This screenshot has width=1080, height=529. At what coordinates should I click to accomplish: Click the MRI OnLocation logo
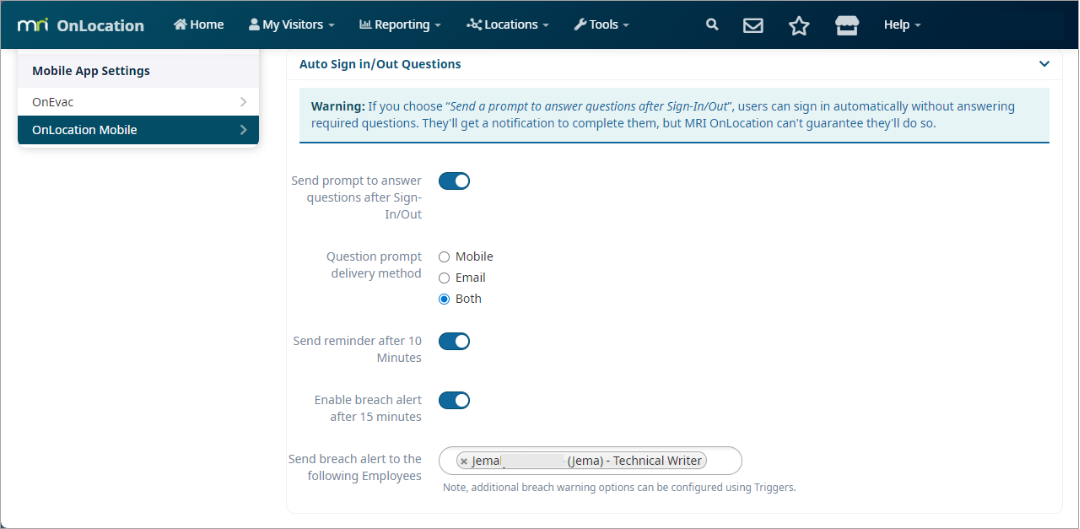(81, 25)
